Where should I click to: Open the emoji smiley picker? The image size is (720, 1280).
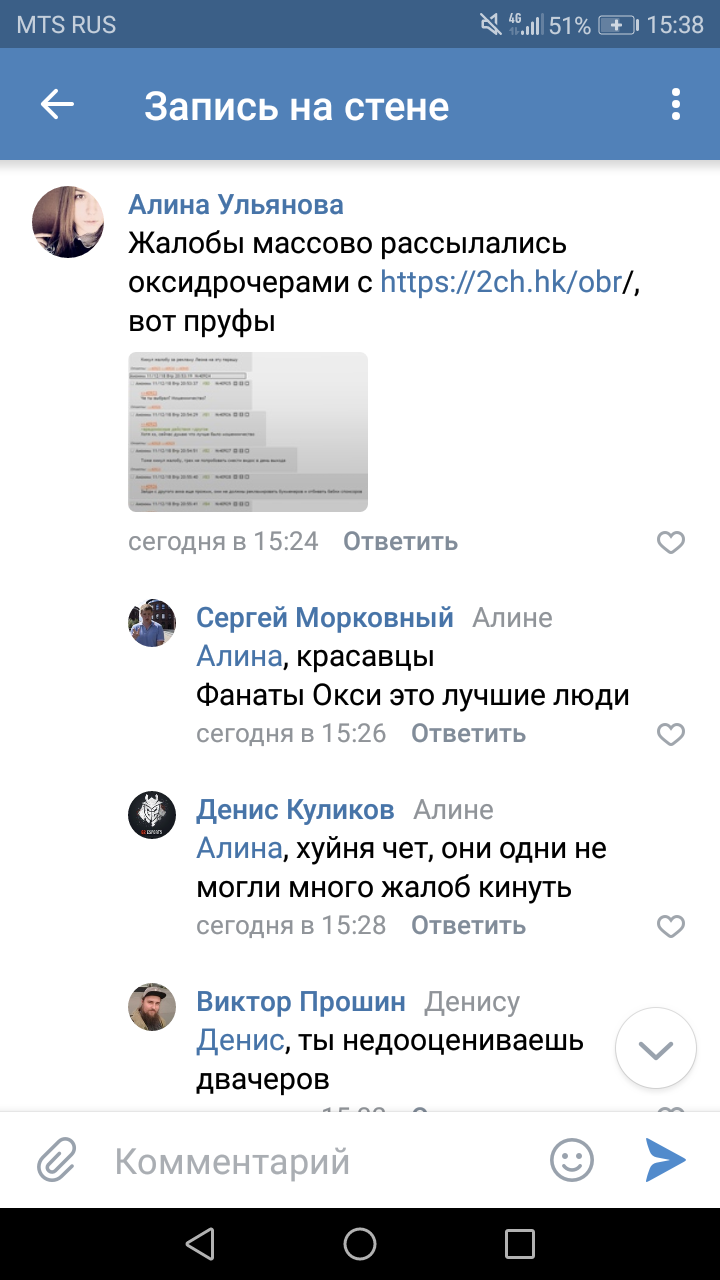coord(572,1161)
